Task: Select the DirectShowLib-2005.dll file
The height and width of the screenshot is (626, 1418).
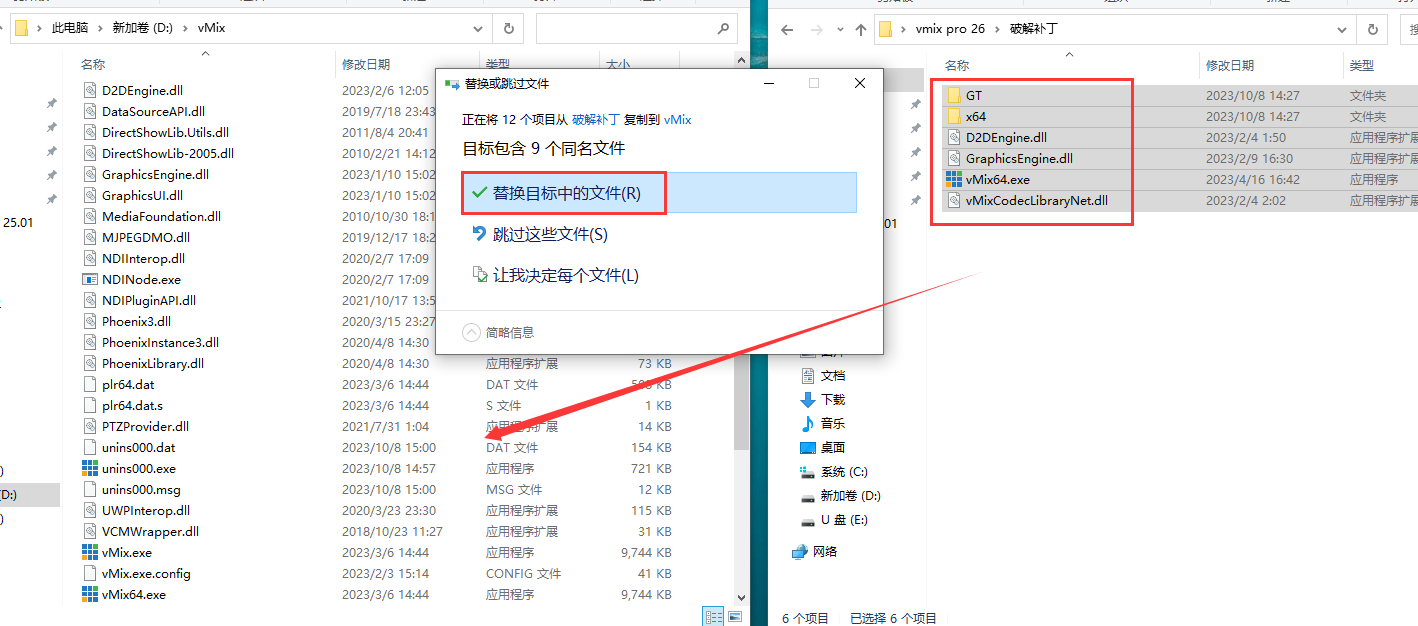Action: pyautogui.click(x=168, y=153)
